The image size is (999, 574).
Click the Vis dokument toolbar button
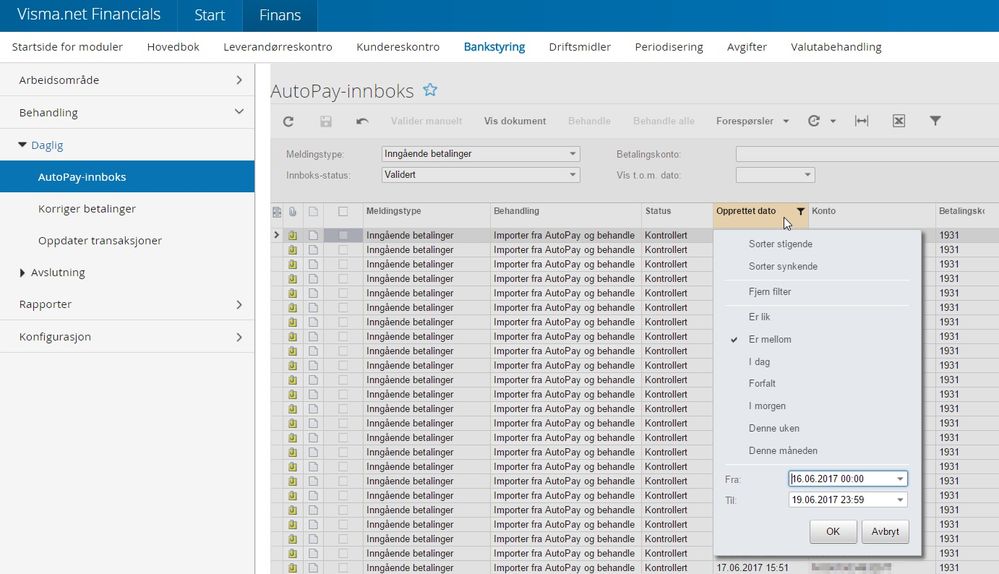pos(515,121)
